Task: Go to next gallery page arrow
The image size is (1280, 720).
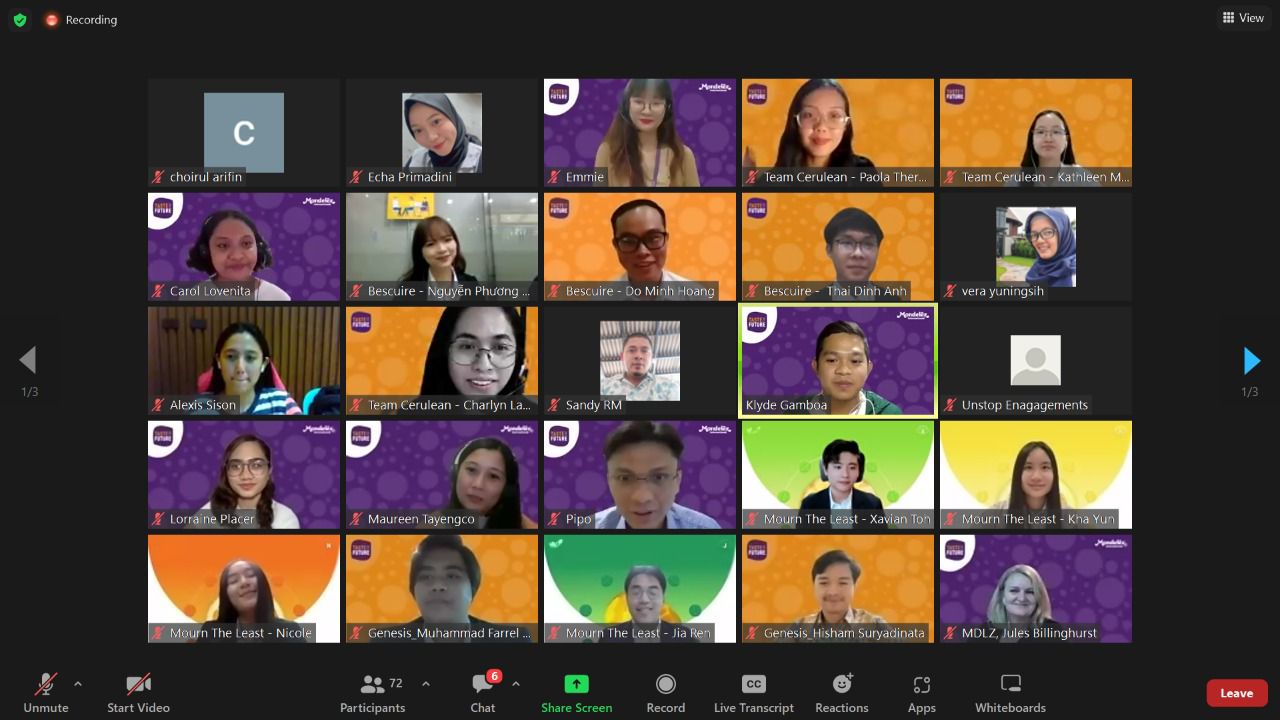Action: pos(1251,361)
